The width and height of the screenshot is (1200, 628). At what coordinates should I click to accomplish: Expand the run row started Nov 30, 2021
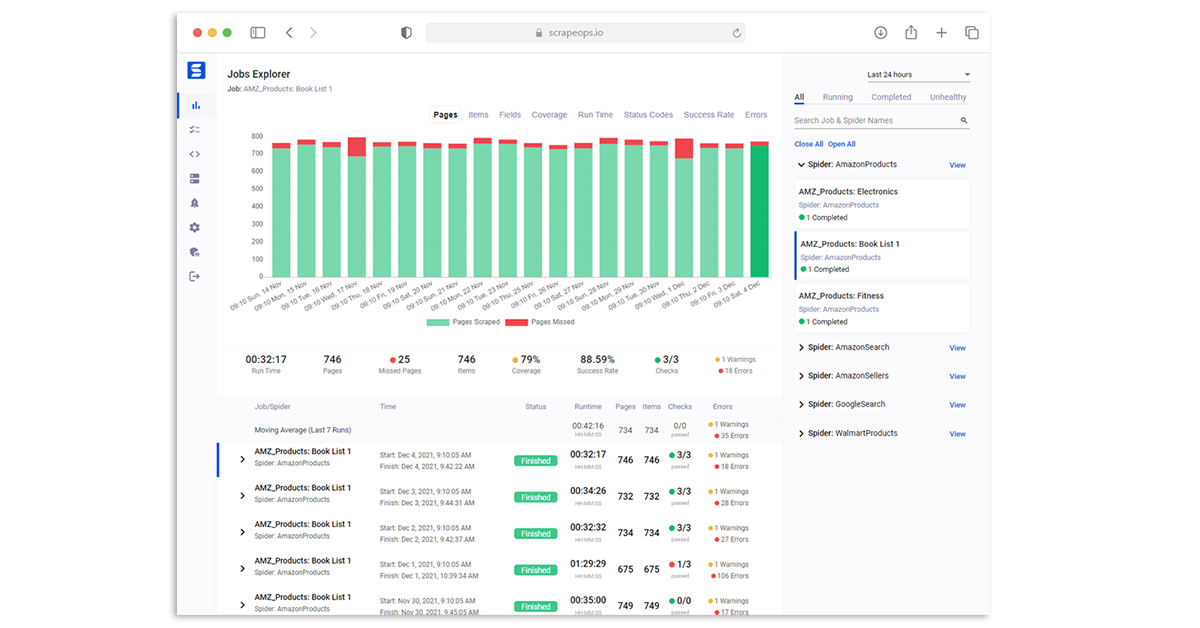242,605
